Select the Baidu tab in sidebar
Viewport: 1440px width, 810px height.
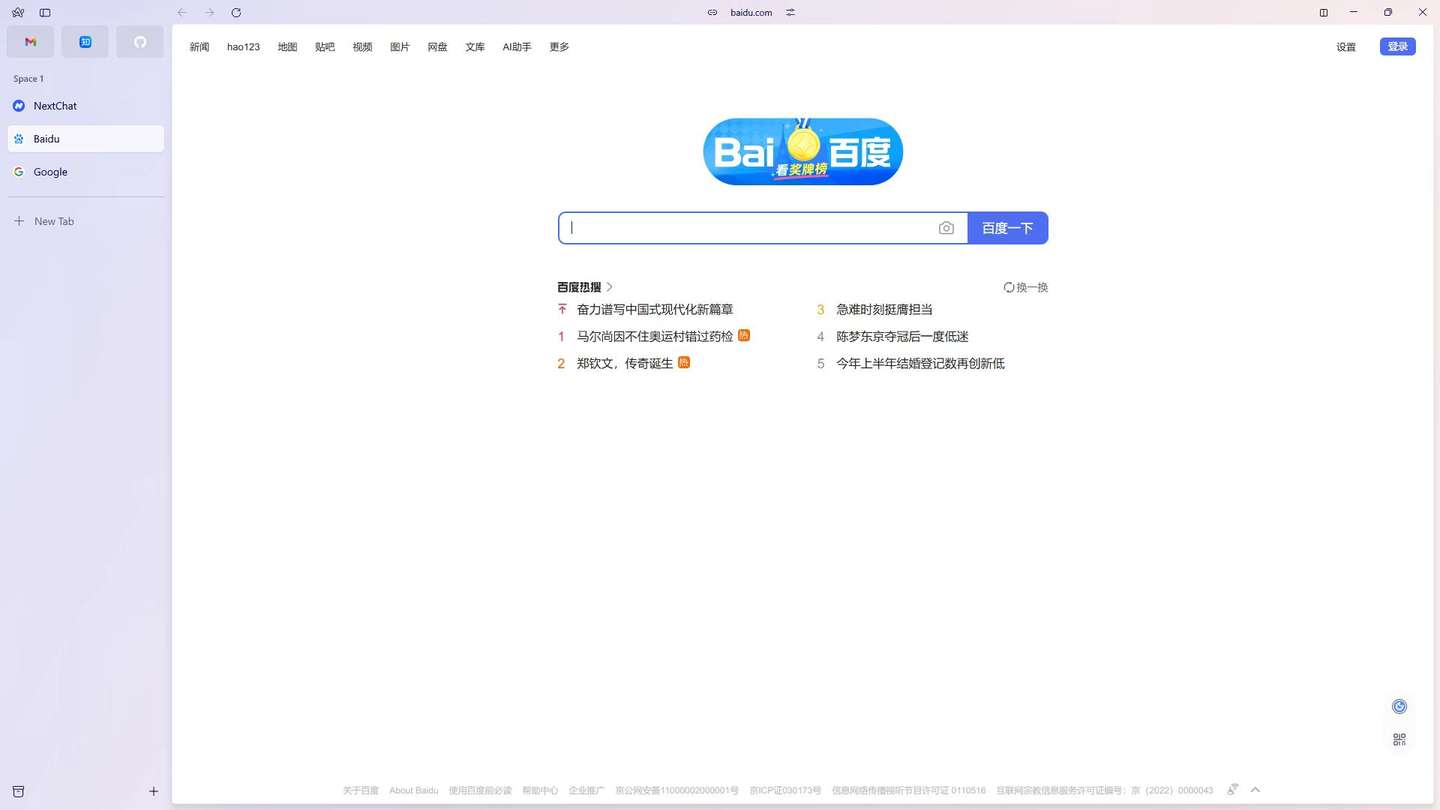pos(85,139)
